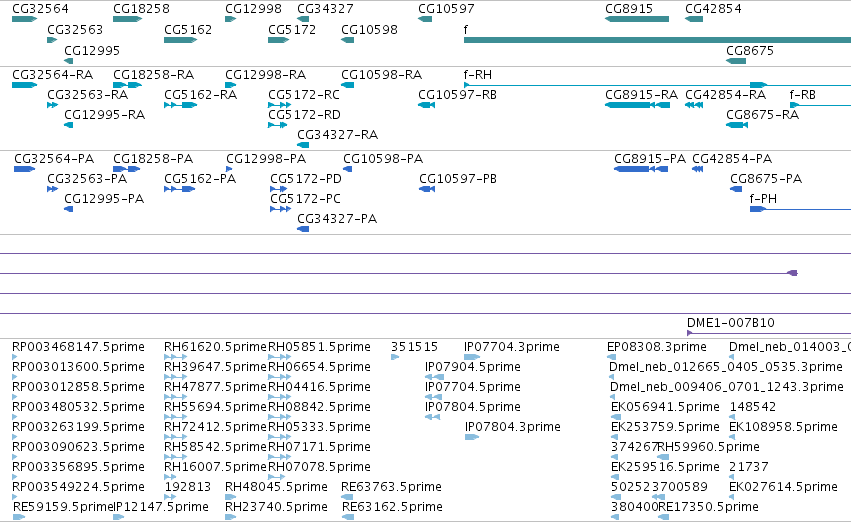Select EST RP003468147.5prime

(x=78, y=347)
